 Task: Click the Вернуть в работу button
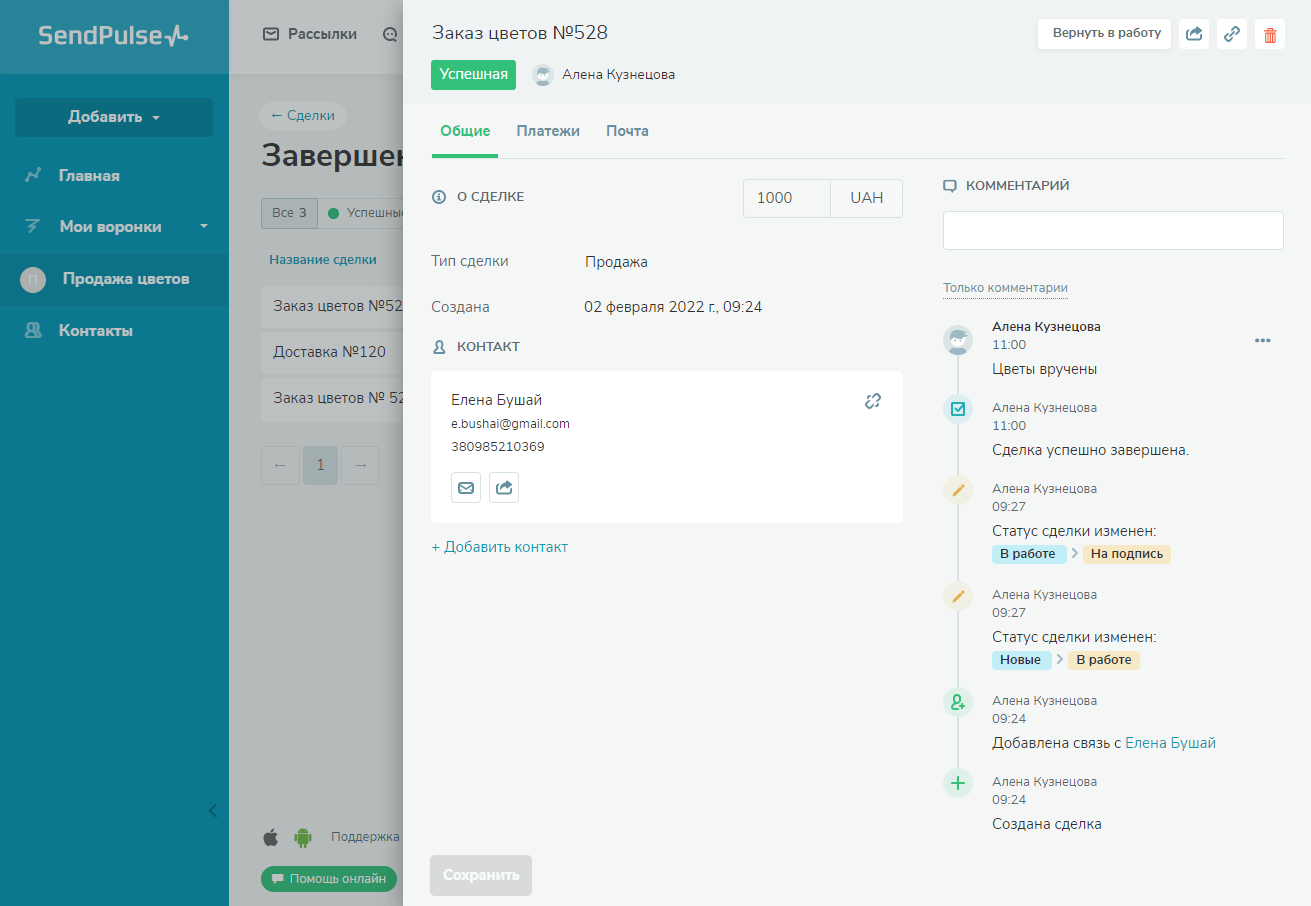1104,33
